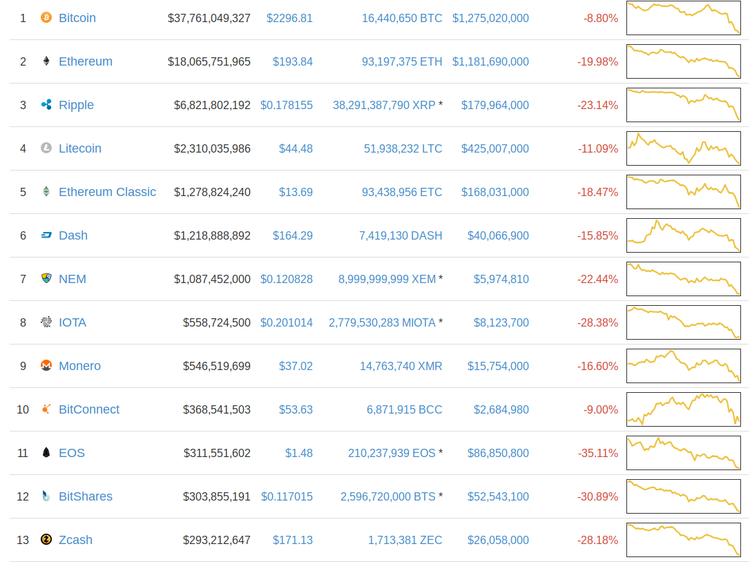750x562 pixels.
Task: Click the Litecoin logo icon
Action: pos(46,148)
